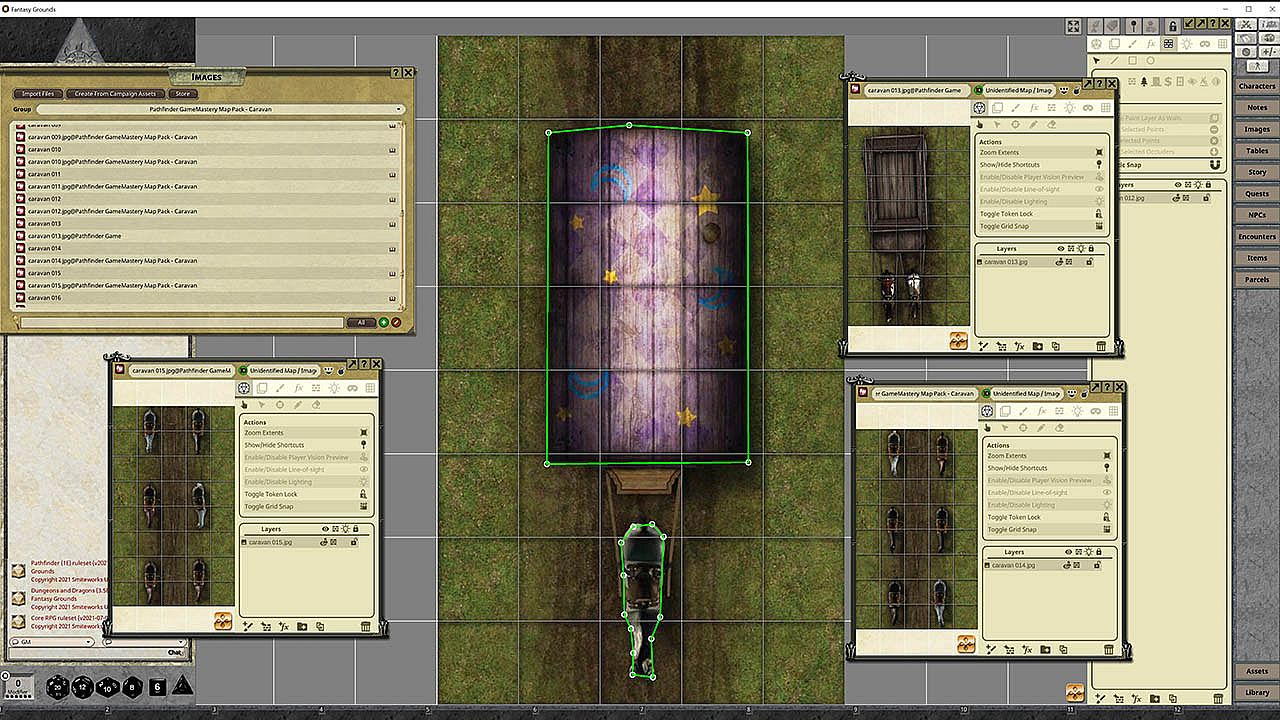Focus the search field in Images window
Screen dimensions: 1280x720
[x=180, y=322]
